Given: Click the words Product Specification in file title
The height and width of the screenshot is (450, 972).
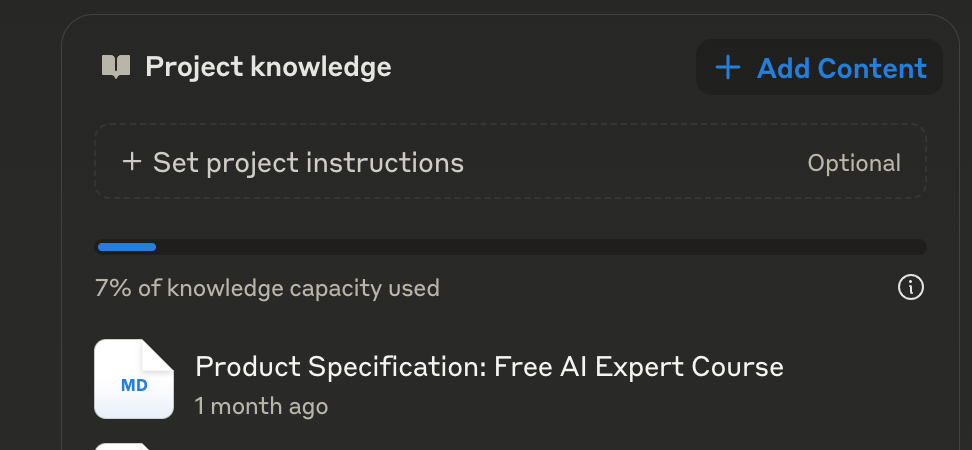Looking at the screenshot, I should (x=340, y=367).
